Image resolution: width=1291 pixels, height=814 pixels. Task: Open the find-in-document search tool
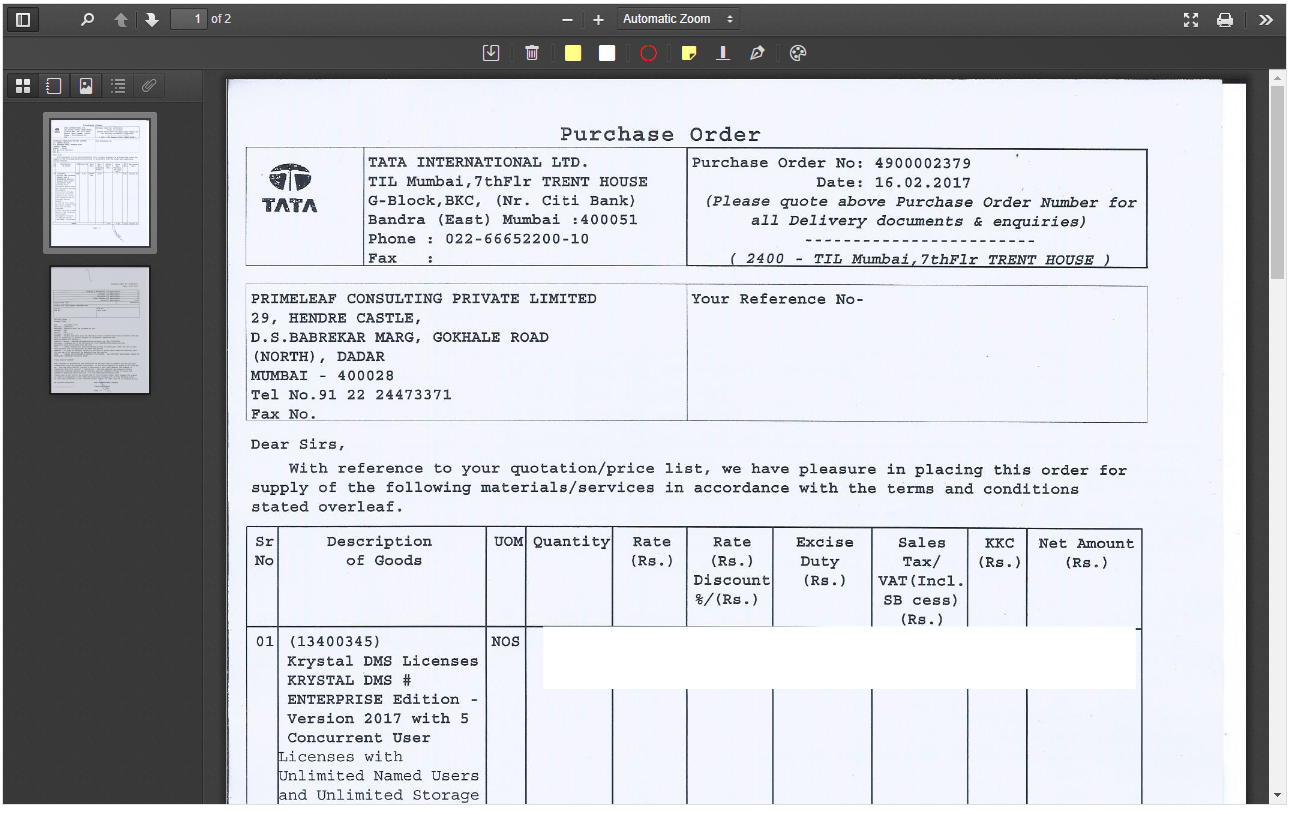point(87,19)
